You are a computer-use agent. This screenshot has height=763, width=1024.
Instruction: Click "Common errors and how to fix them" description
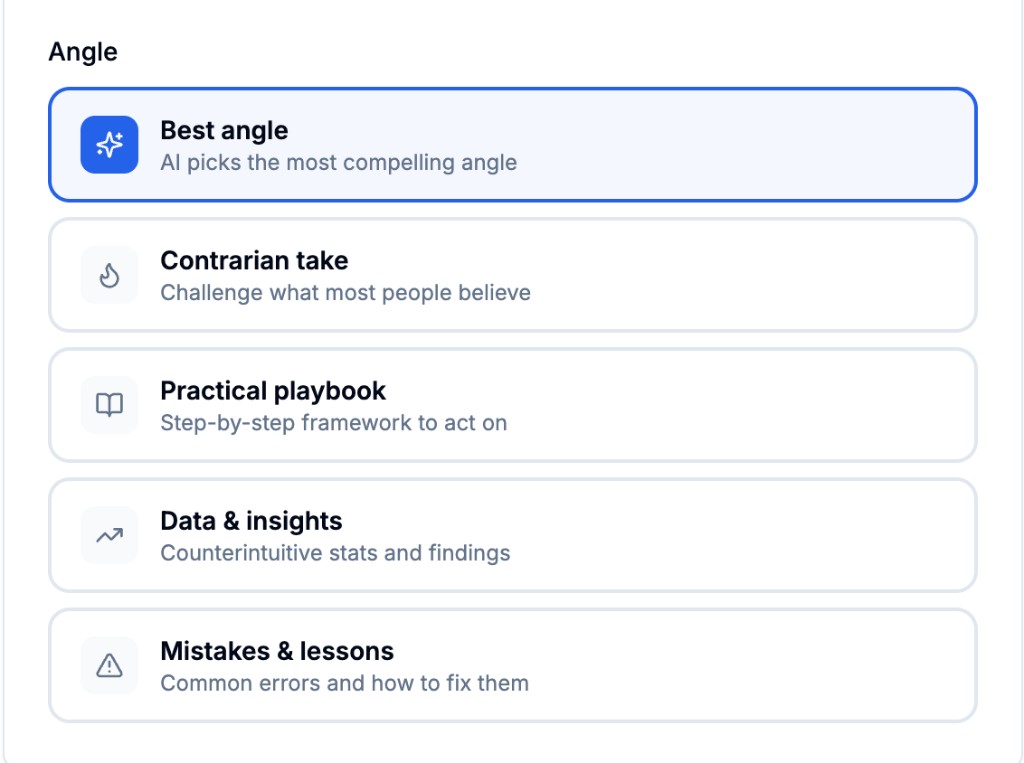click(344, 683)
